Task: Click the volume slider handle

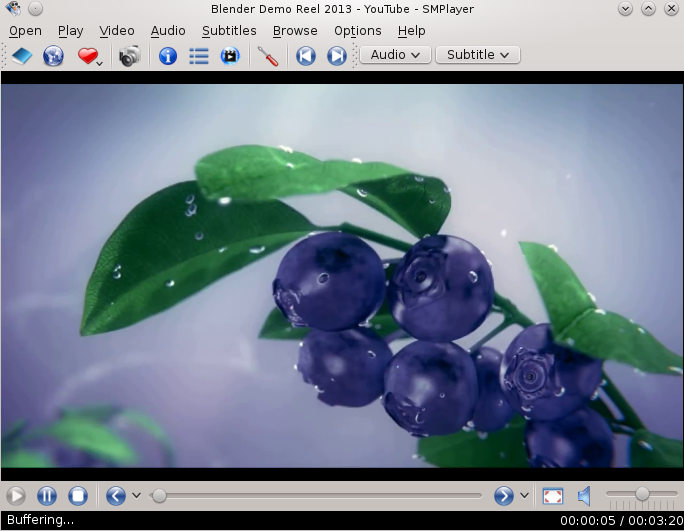Action: (642, 494)
